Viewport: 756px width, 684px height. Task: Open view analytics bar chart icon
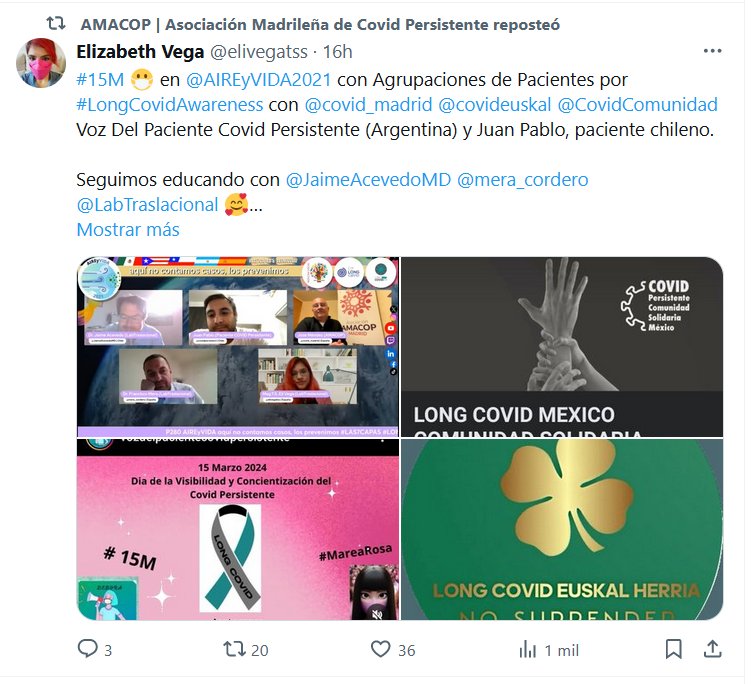[x=527, y=650]
